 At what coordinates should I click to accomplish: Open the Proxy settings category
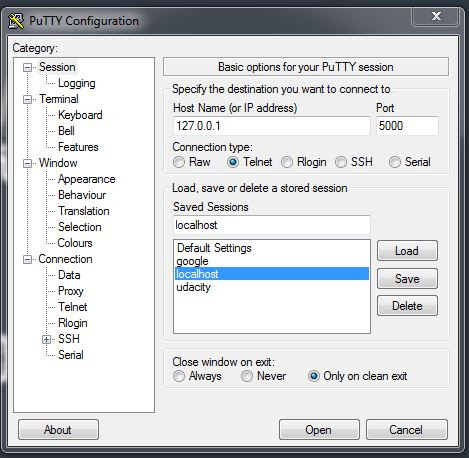point(71,291)
